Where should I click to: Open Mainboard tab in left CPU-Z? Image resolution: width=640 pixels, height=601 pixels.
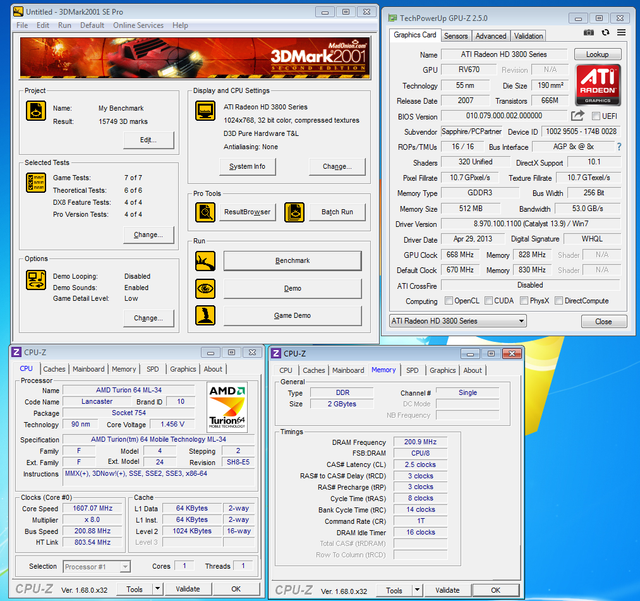pos(89,369)
